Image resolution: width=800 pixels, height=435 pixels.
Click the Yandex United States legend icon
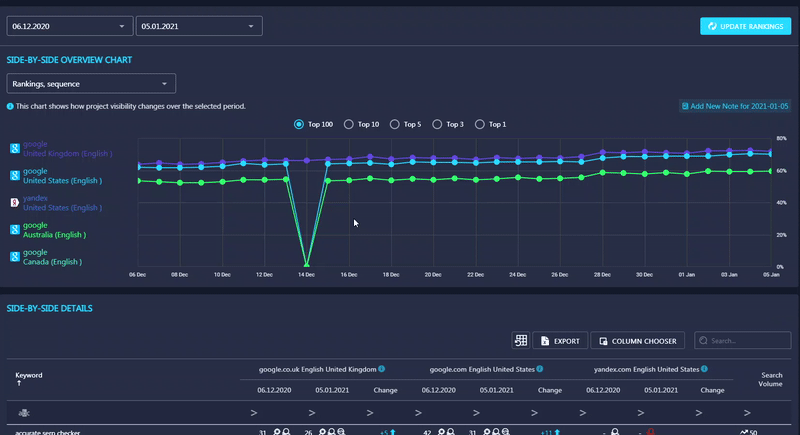[15, 202]
